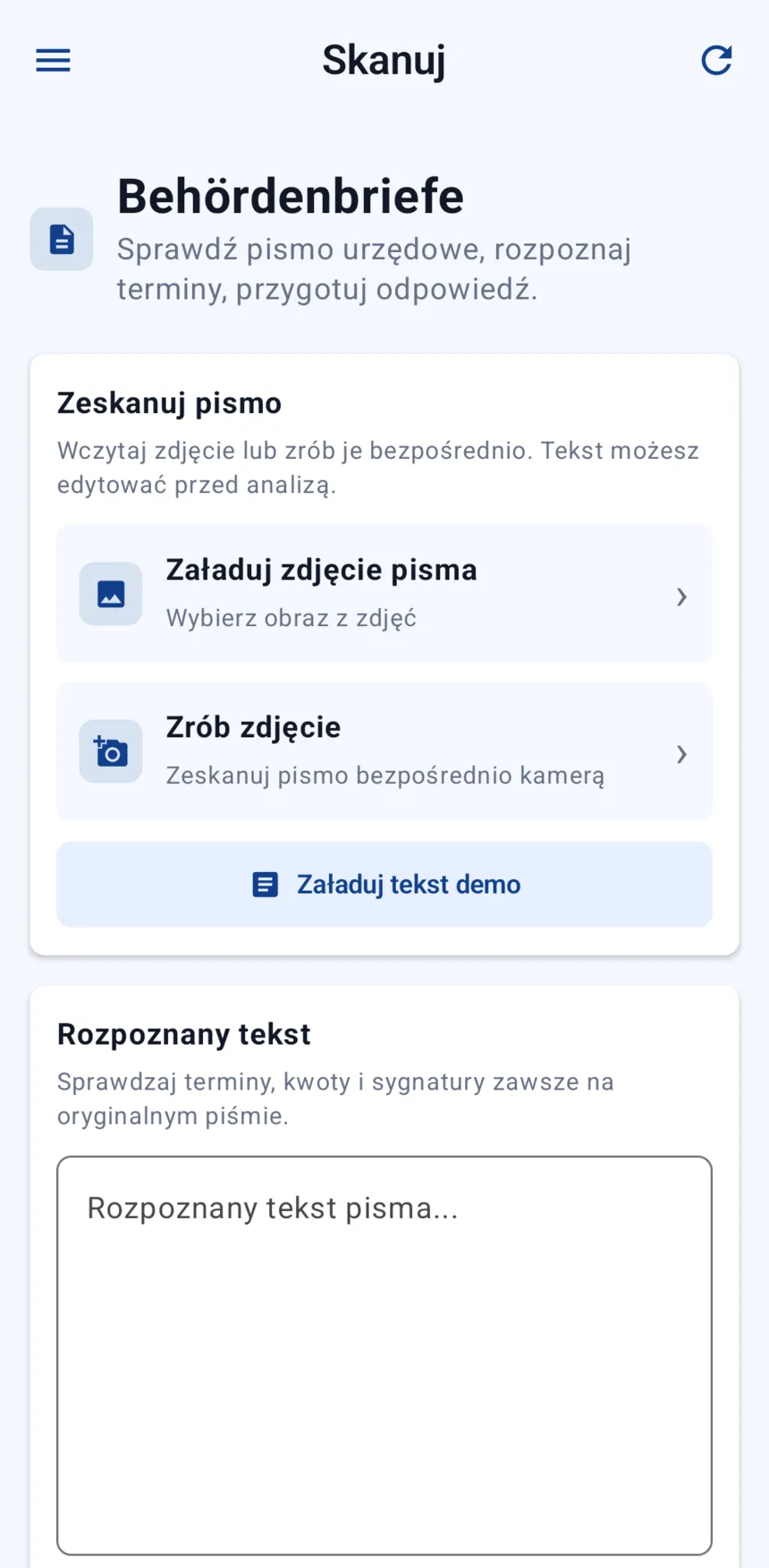Click the Załaduj tekst demo button

click(384, 885)
